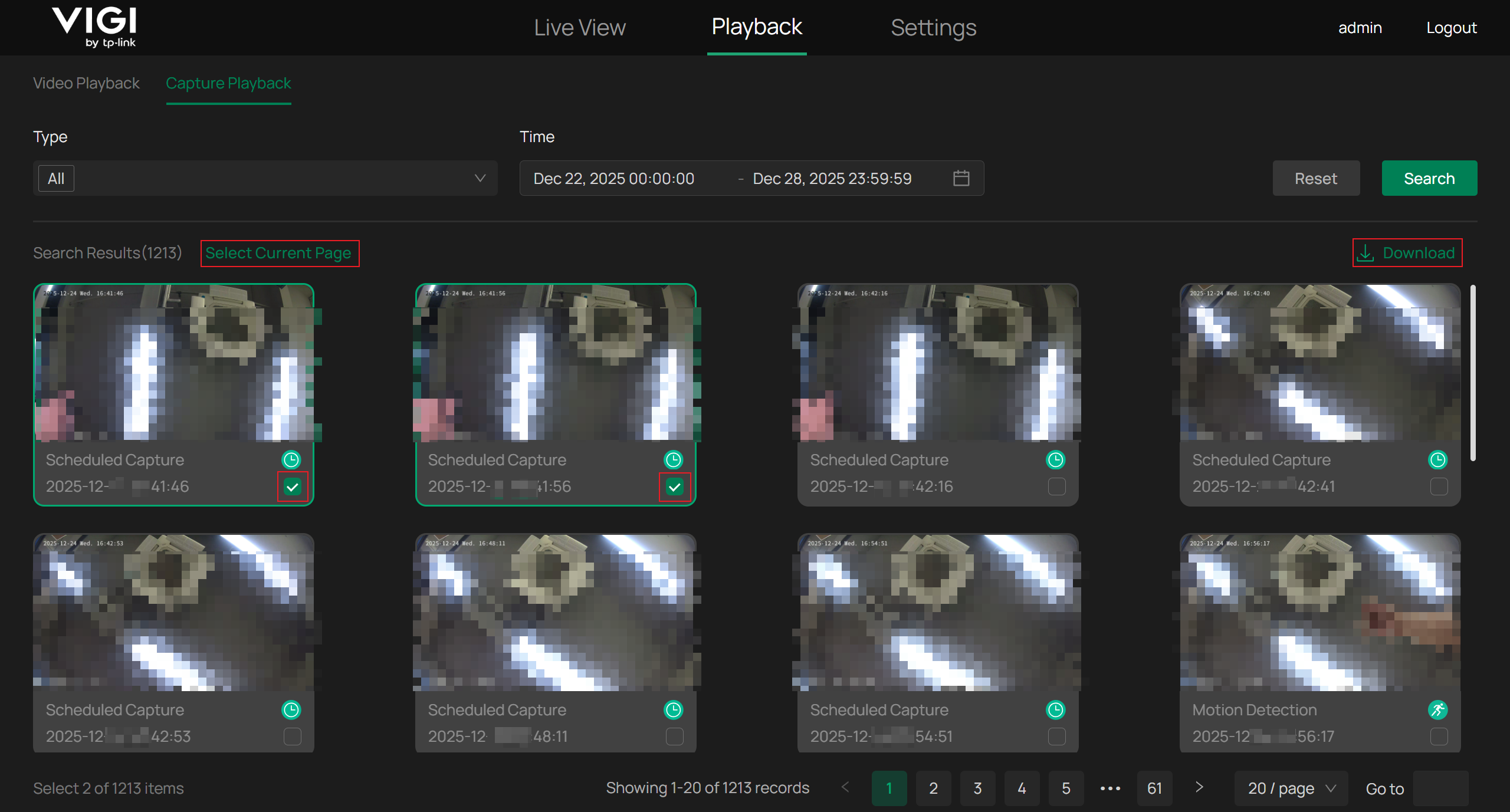1510x812 pixels.
Task: Click the motion detection icon on the last thumbnail
Action: (1438, 710)
